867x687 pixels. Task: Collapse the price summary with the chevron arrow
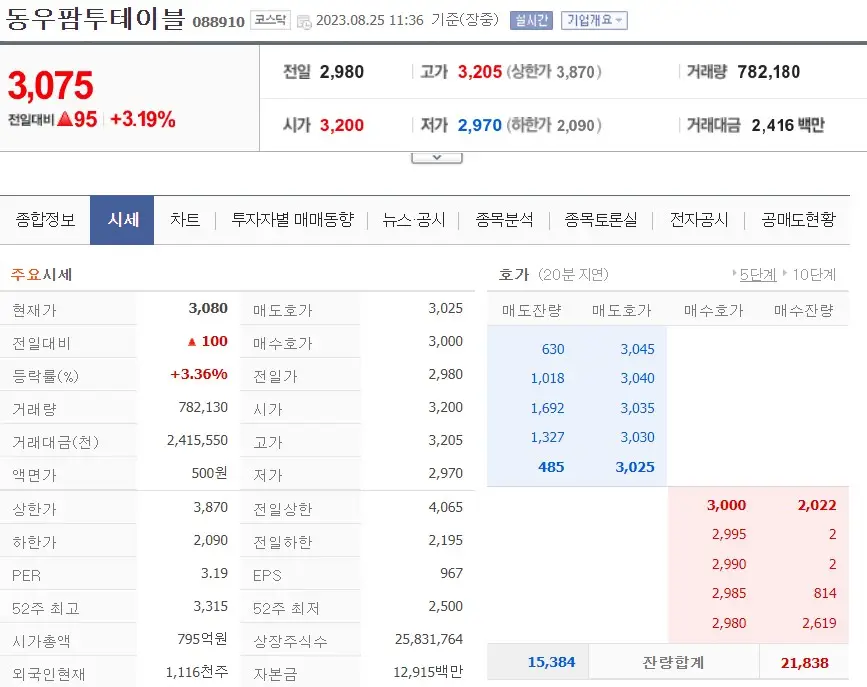(437, 156)
